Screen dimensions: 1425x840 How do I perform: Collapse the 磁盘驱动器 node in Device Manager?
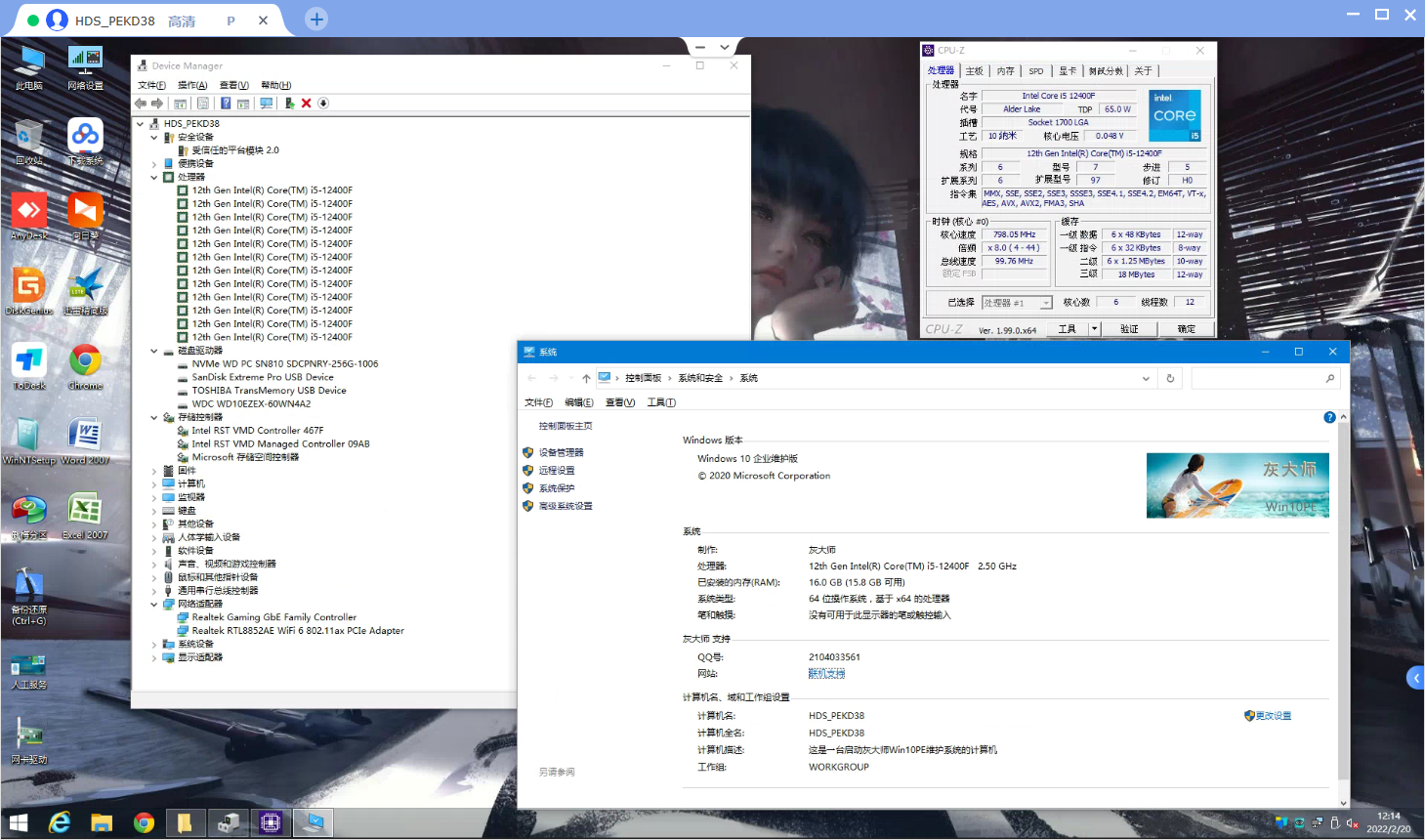154,351
